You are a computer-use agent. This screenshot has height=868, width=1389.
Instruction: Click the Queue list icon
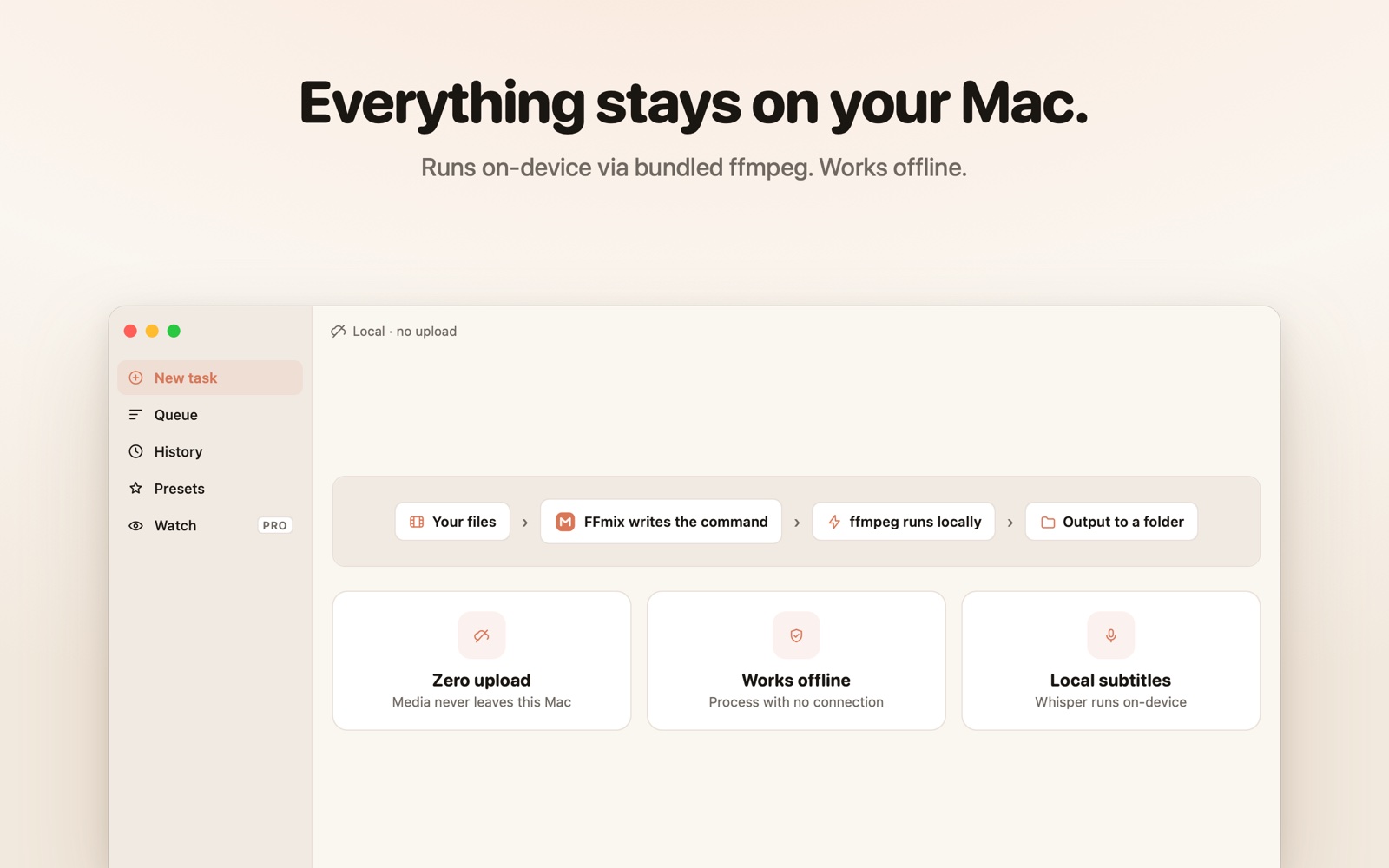coord(135,415)
